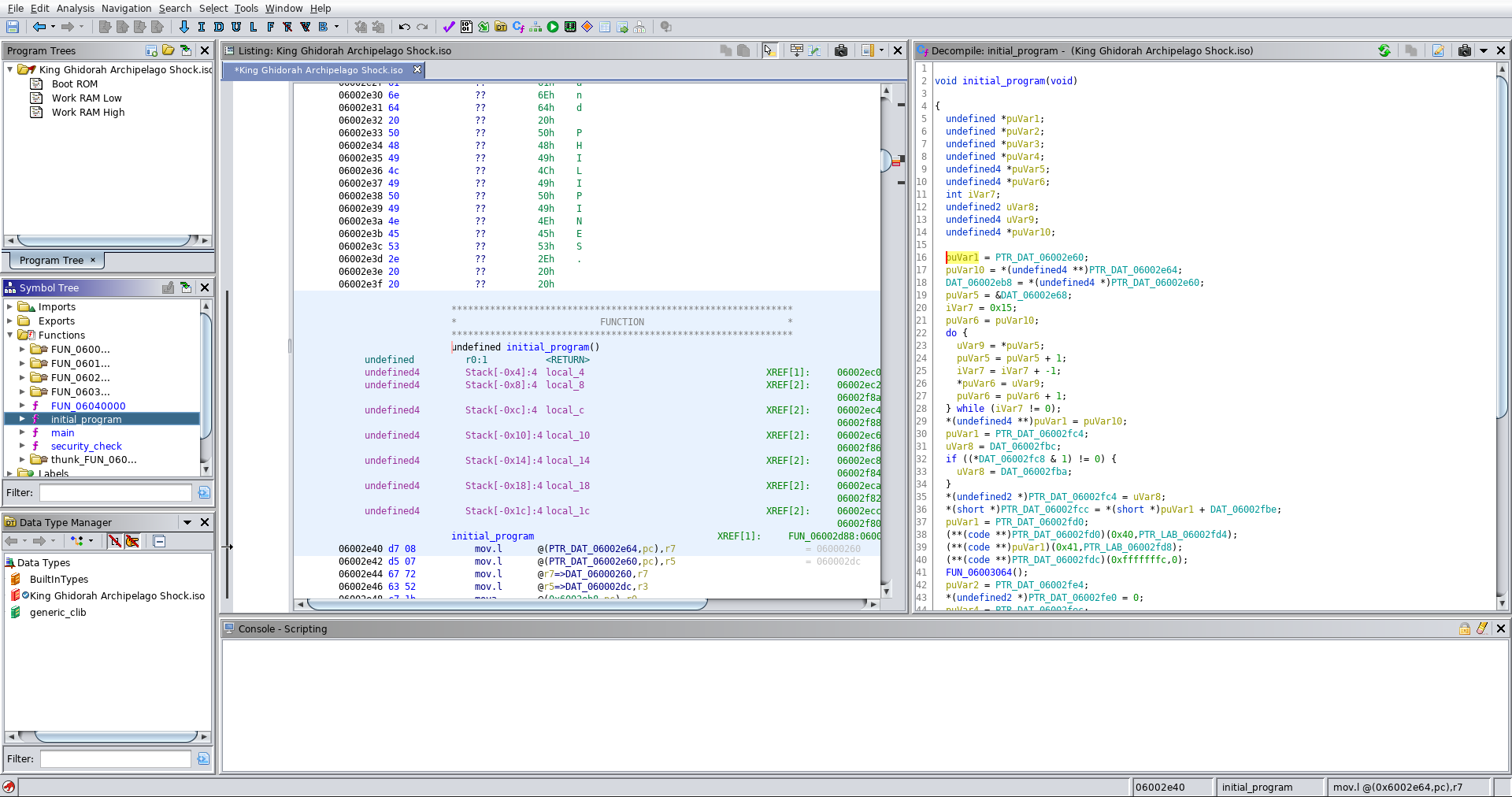Click the Bytes viewer icon in toolbar
The height and width of the screenshot is (797, 1512).
click(466, 27)
